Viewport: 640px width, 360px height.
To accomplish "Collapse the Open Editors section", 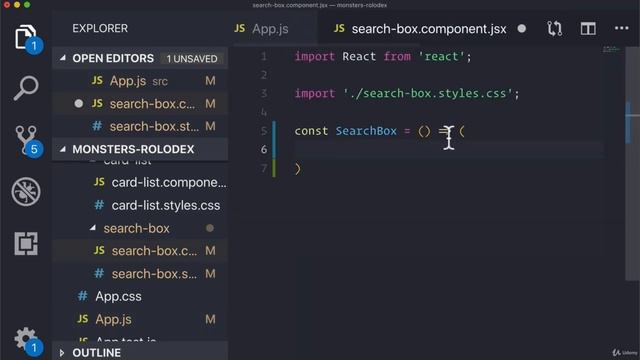I will click(x=62, y=58).
